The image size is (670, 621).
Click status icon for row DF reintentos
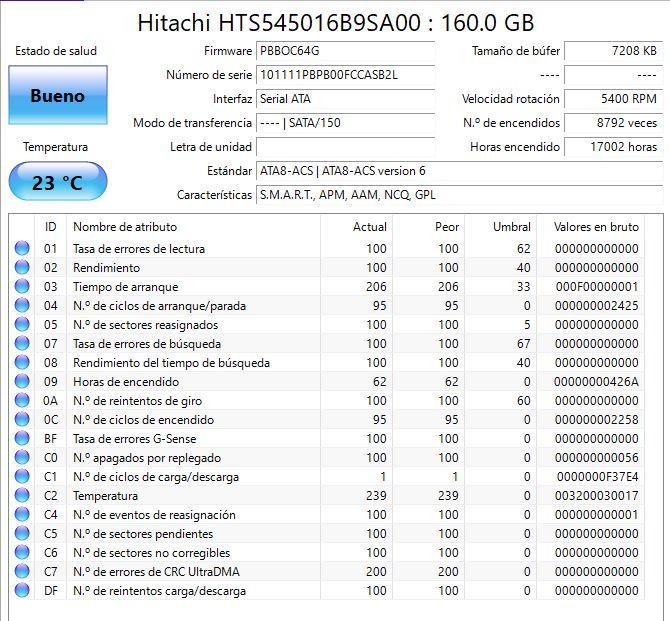coord(22,591)
